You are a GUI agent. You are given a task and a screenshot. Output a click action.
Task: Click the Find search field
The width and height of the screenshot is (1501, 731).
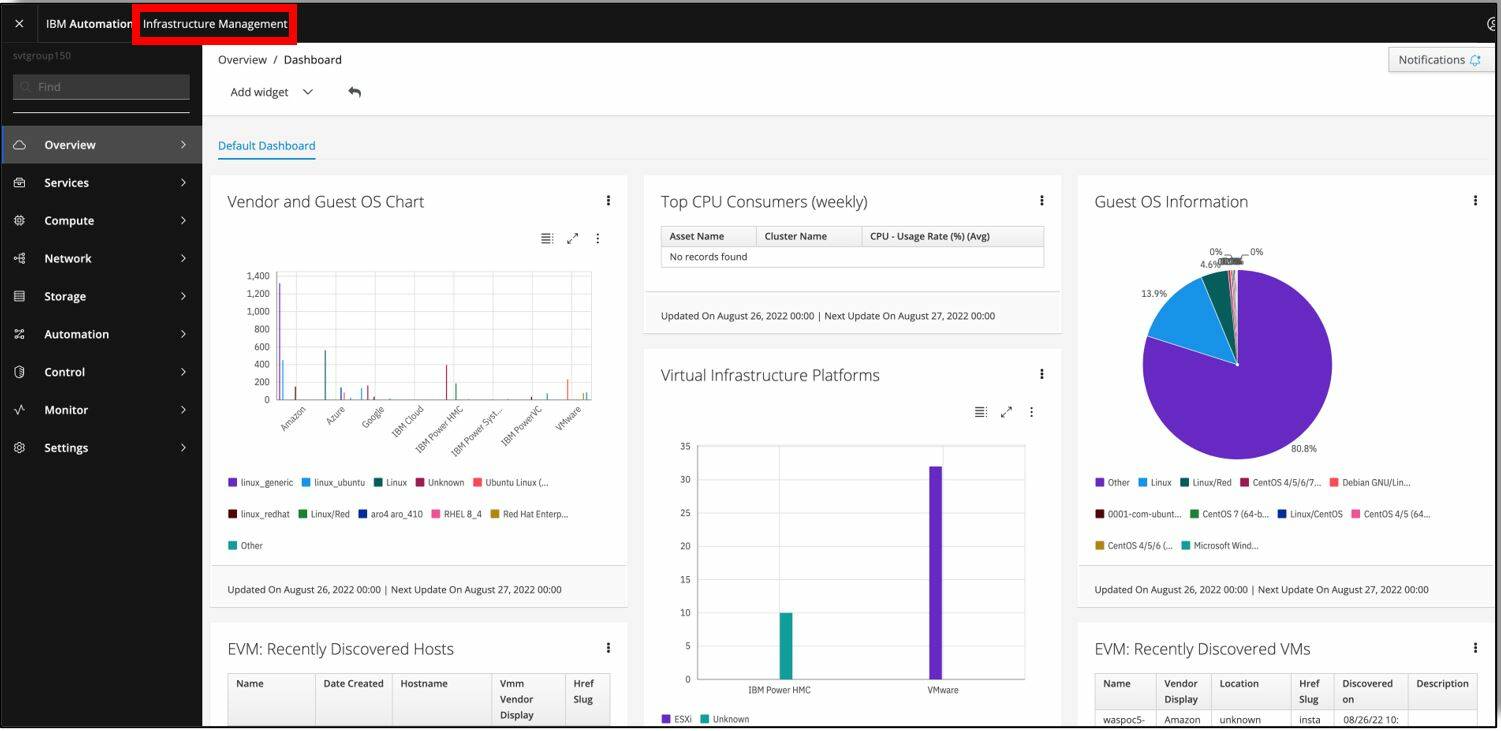tap(100, 86)
